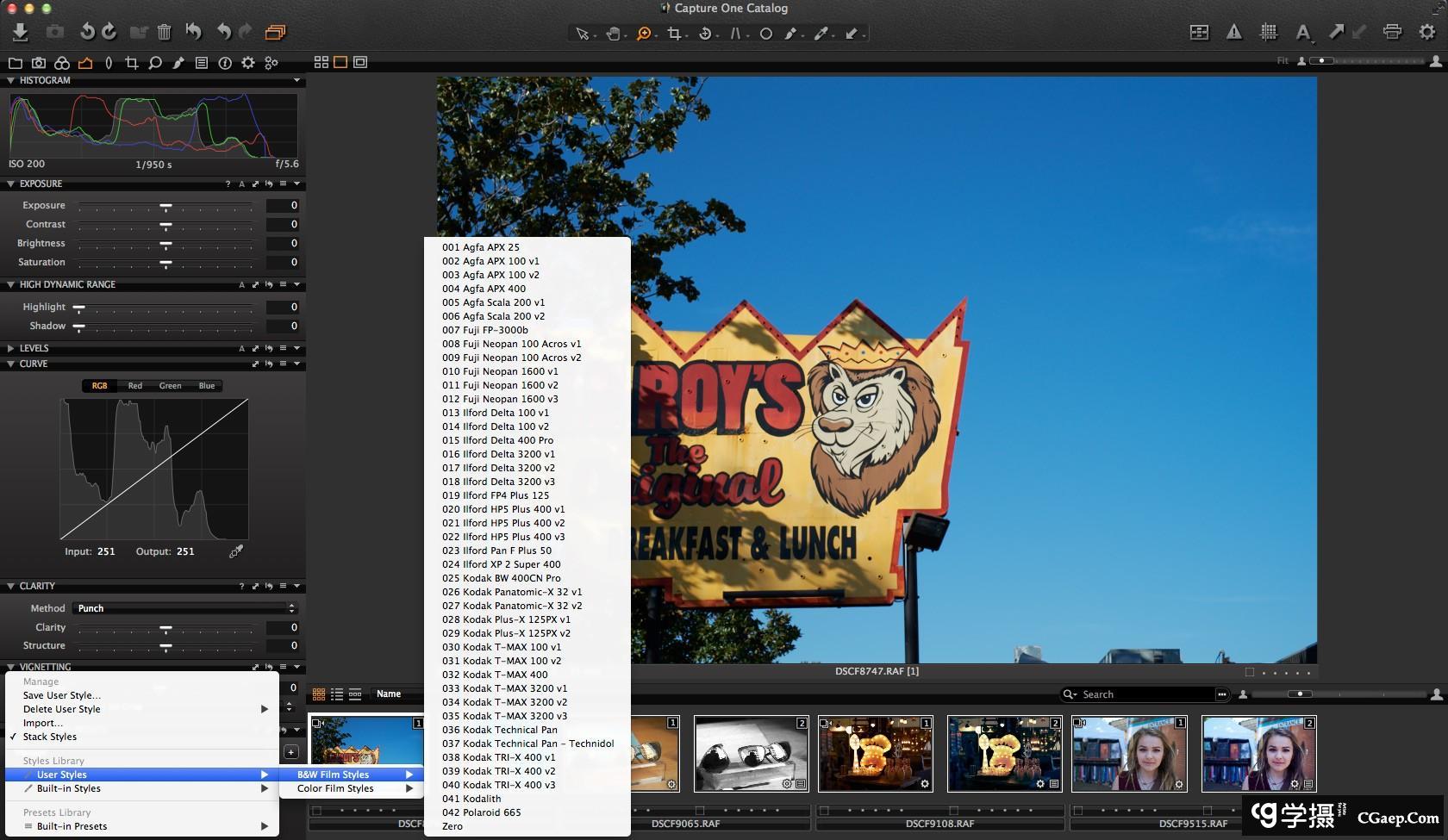Toggle the Stack Styles option
The height and width of the screenshot is (840, 1448).
pyautogui.click(x=50, y=737)
